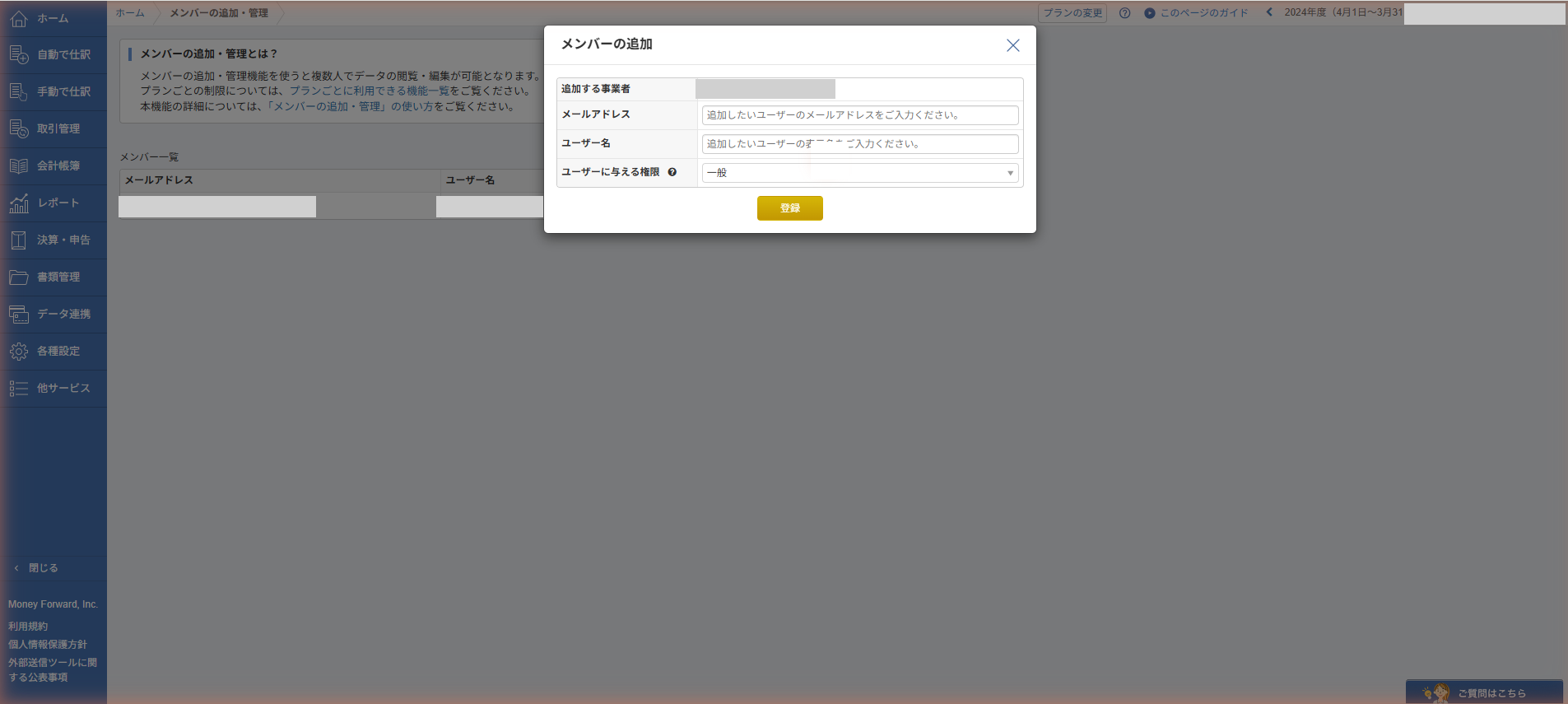Close the メンバーの追加 dialog

point(1013,45)
